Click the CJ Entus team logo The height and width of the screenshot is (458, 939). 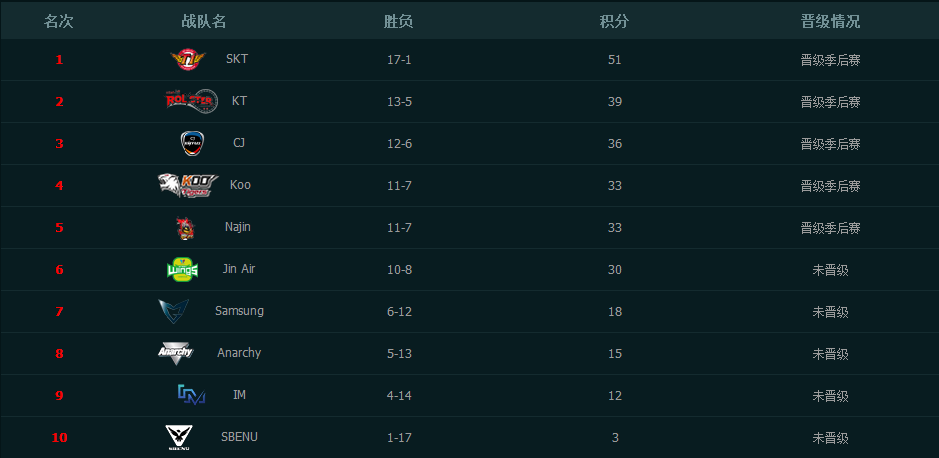coord(192,143)
